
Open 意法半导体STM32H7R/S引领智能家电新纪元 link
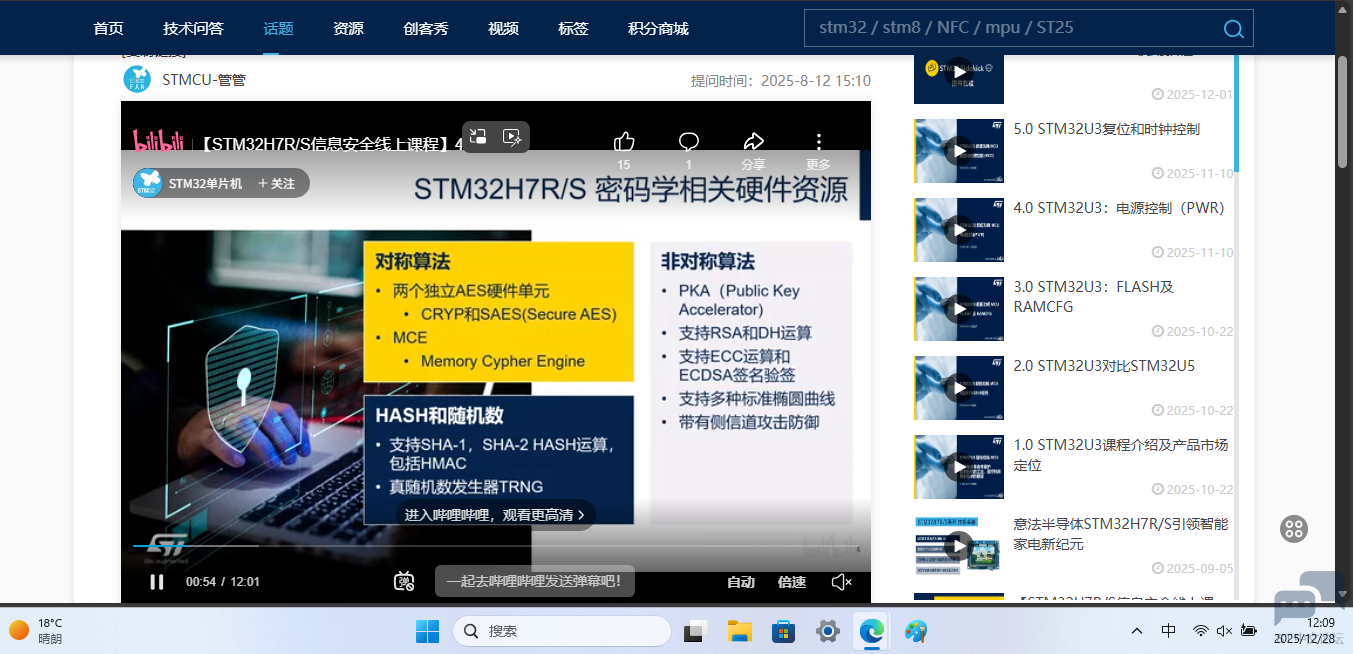click(x=1121, y=534)
